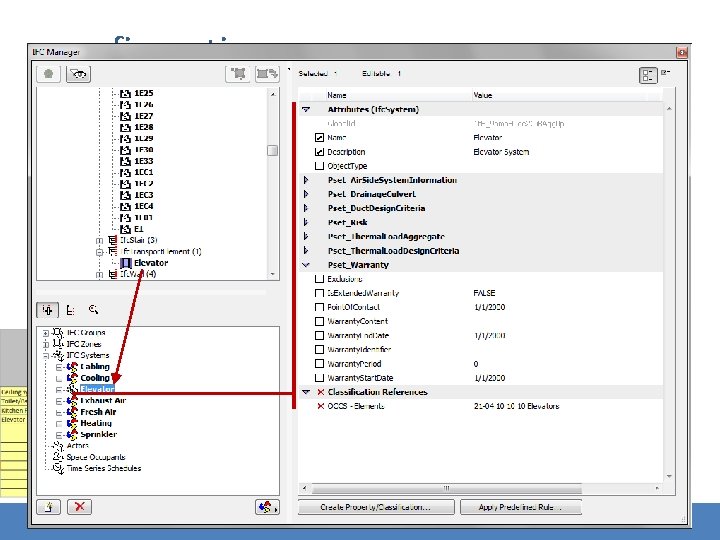Expand the IFC Zones node
Image resolution: width=720 pixels, height=540 pixels.
click(46, 344)
